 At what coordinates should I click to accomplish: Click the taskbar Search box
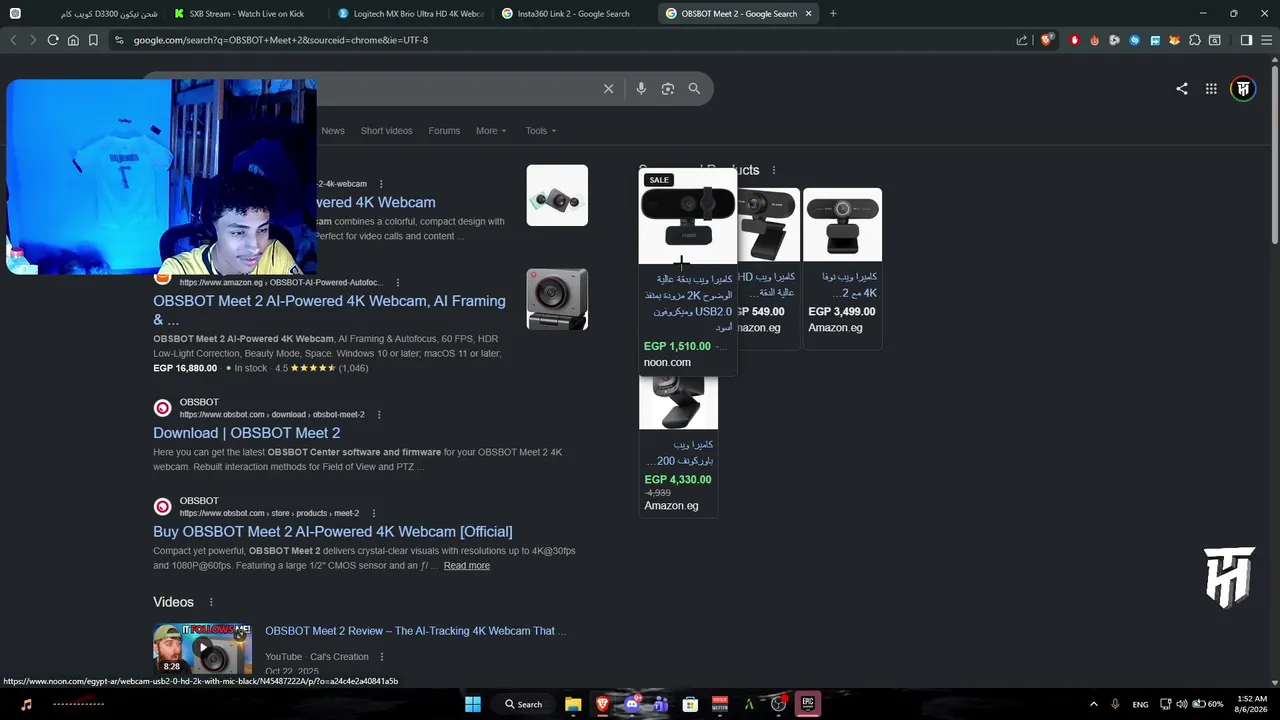(523, 704)
